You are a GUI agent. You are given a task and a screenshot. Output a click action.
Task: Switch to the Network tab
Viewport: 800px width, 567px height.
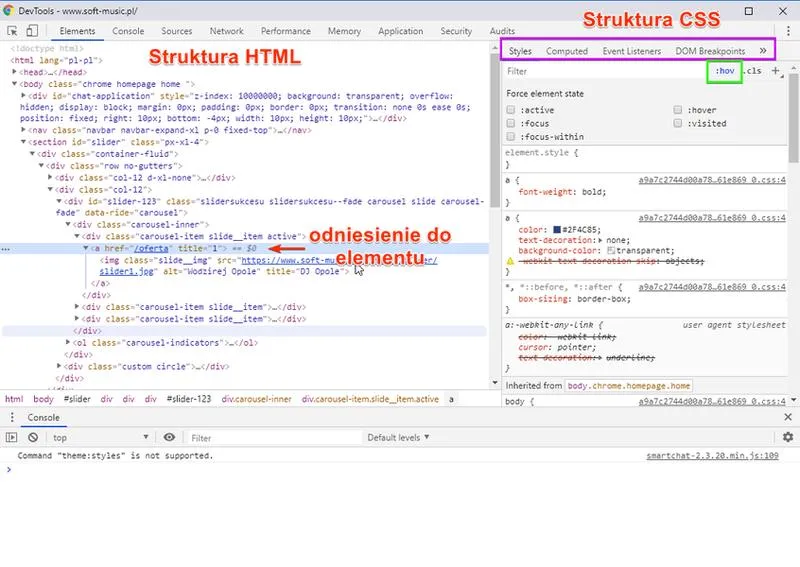tap(227, 31)
